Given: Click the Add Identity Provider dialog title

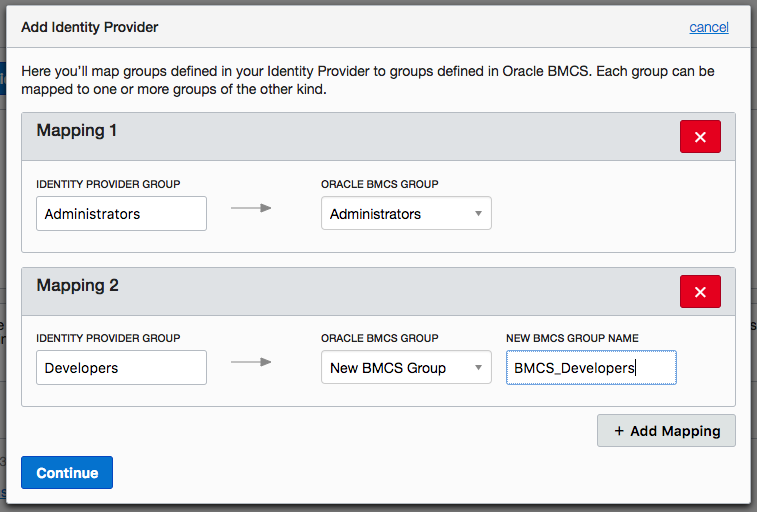Looking at the screenshot, I should [89, 27].
